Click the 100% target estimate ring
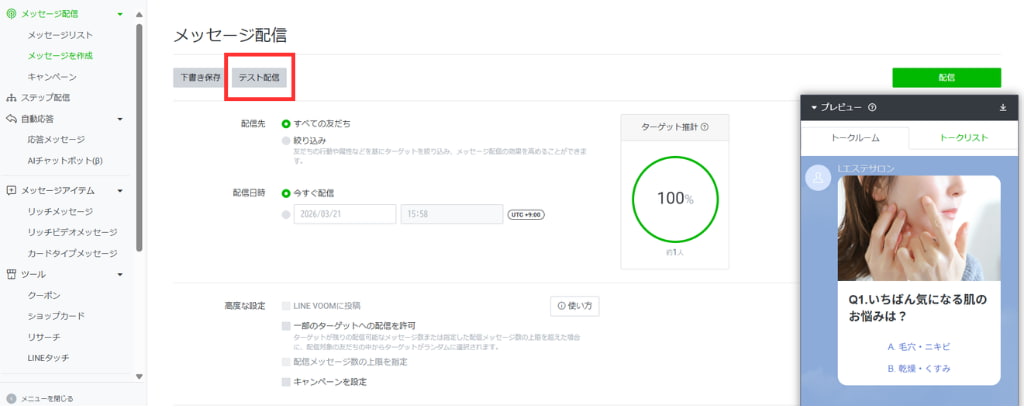Screen dimensions: 1024x414 coord(675,199)
